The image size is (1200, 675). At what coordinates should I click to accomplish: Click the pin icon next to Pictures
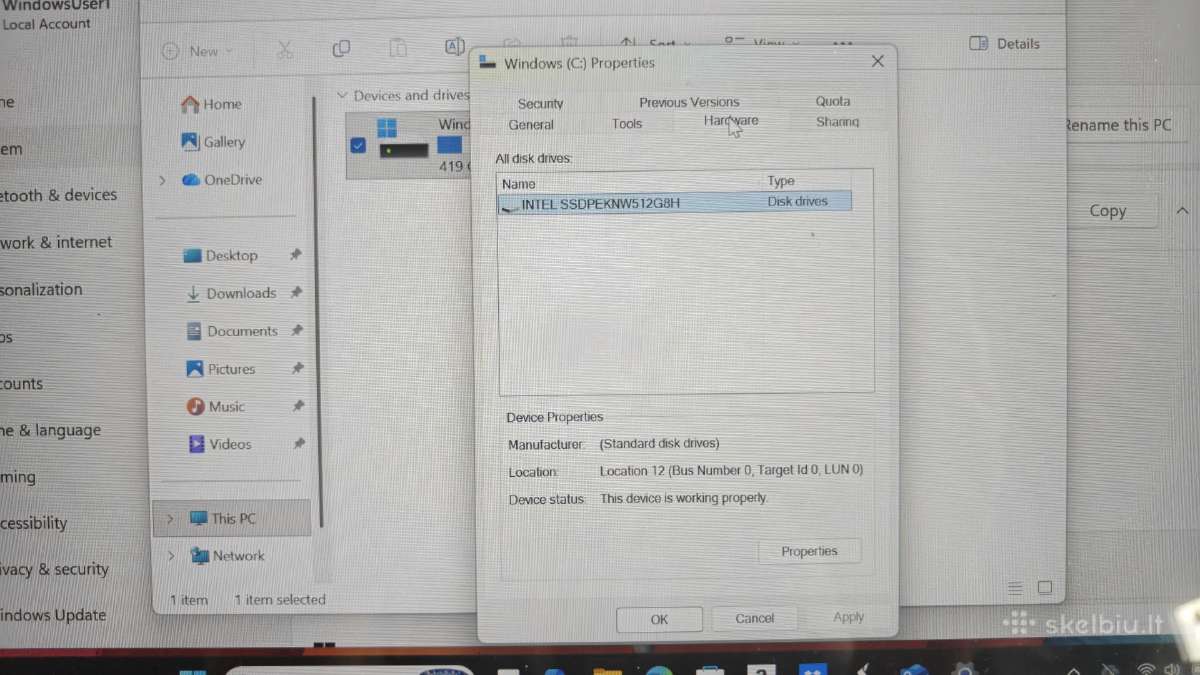click(297, 368)
